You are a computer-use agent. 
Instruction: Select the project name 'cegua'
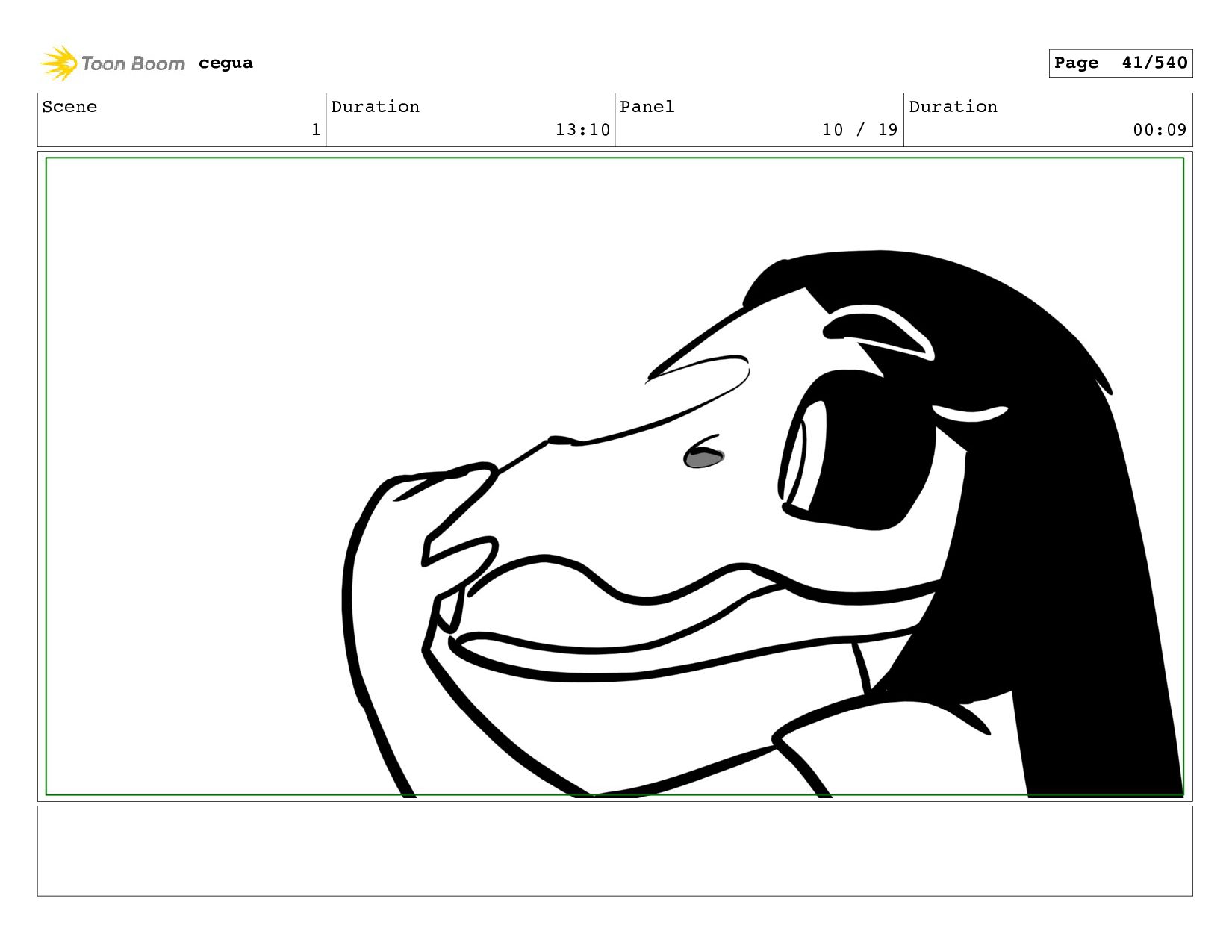click(225, 63)
